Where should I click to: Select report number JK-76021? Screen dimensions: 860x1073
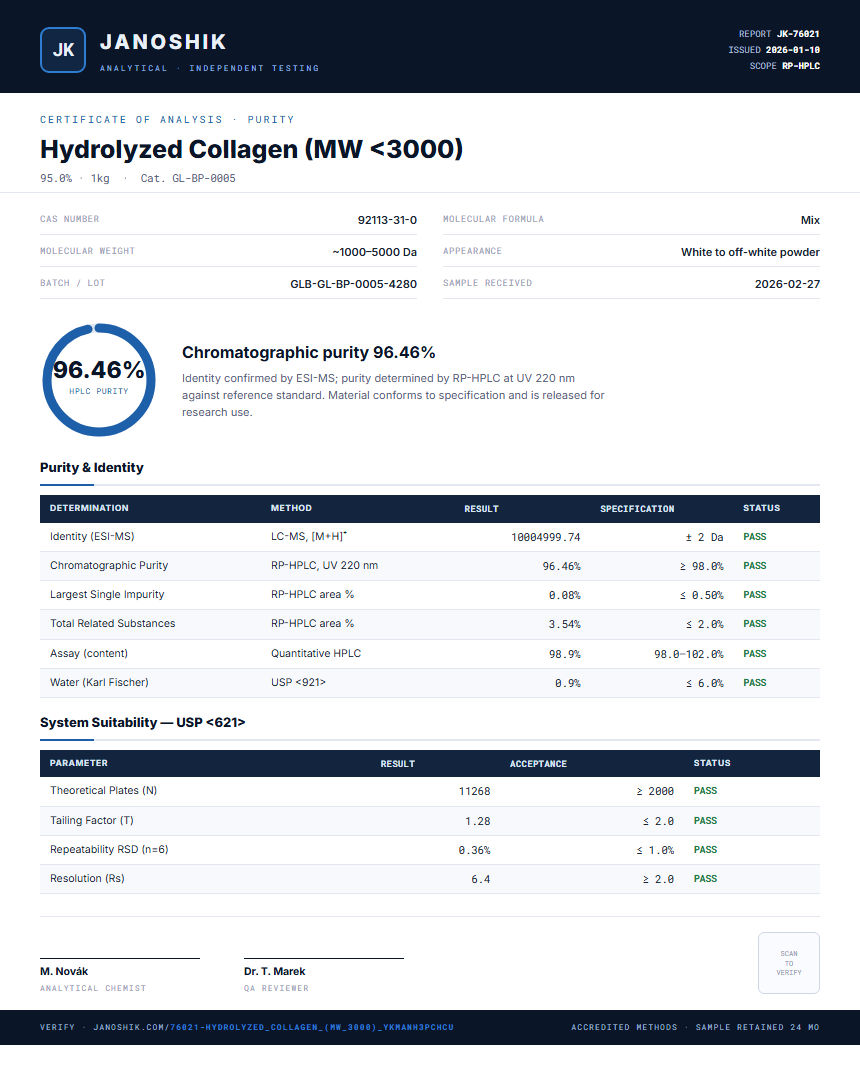[798, 34]
